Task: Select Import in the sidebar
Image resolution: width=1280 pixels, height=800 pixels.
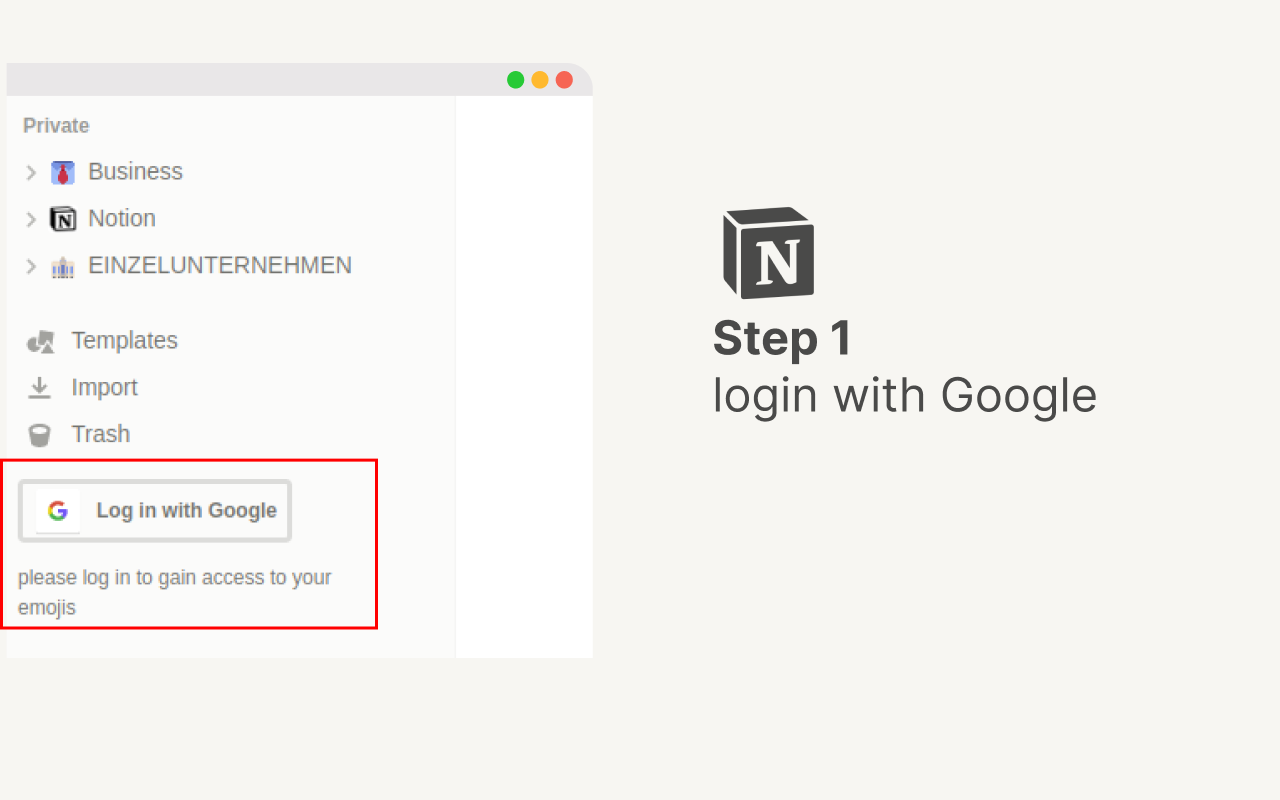Action: 104,387
